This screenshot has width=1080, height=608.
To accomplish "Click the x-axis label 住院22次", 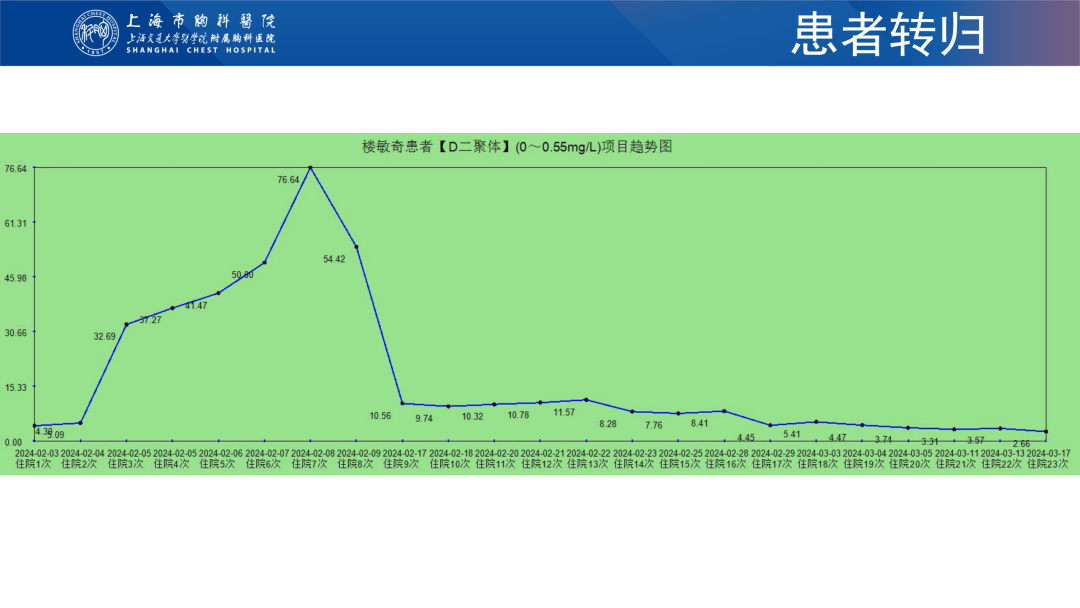I will point(1001,464).
